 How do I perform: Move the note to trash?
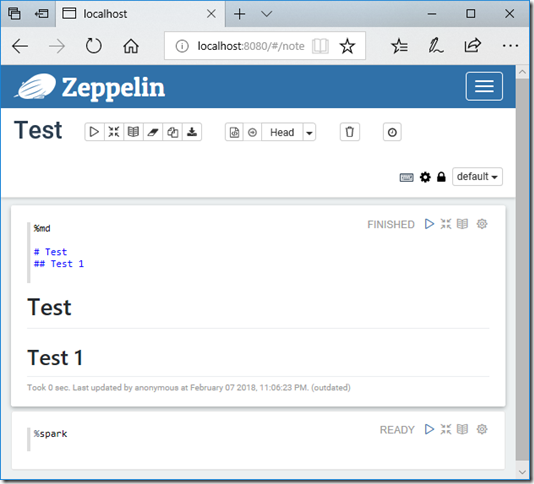tap(350, 132)
